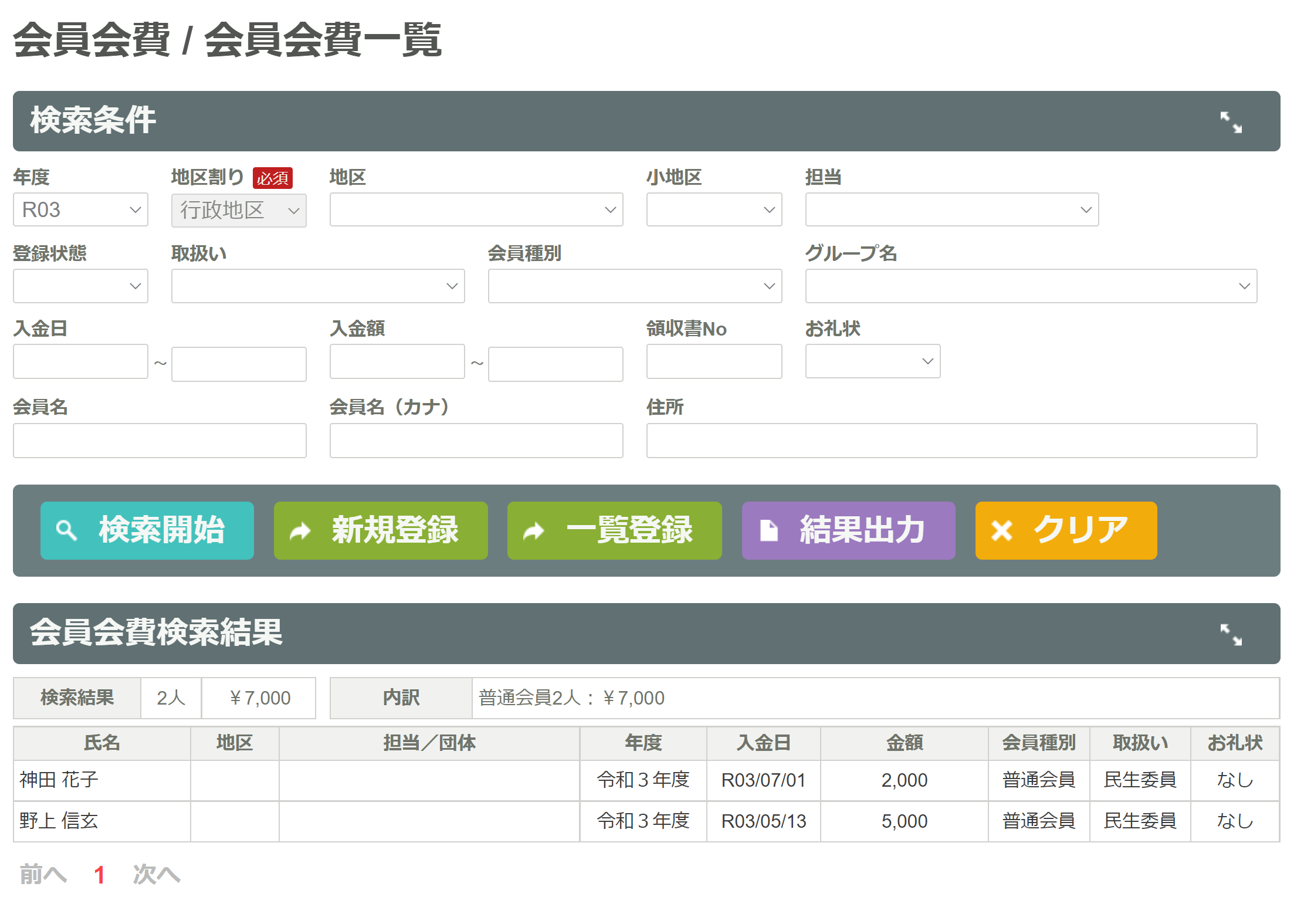Click arrow icon on 新規登録 button
This screenshot has width=1304, height=924.
[x=300, y=532]
